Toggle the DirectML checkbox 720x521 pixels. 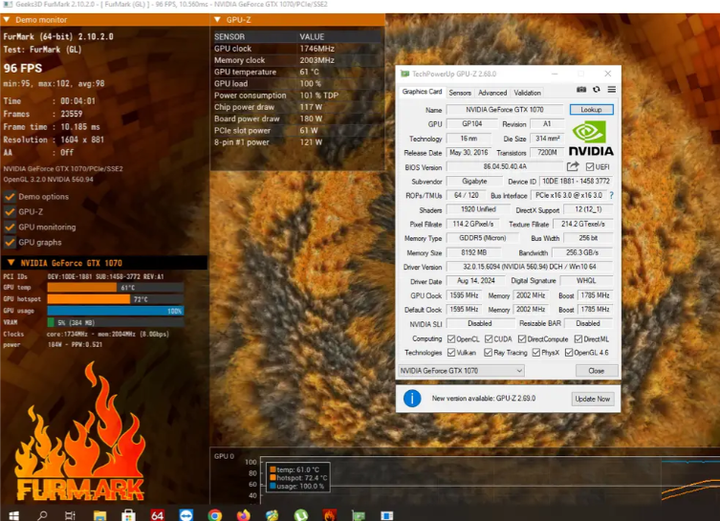[x=578, y=339]
